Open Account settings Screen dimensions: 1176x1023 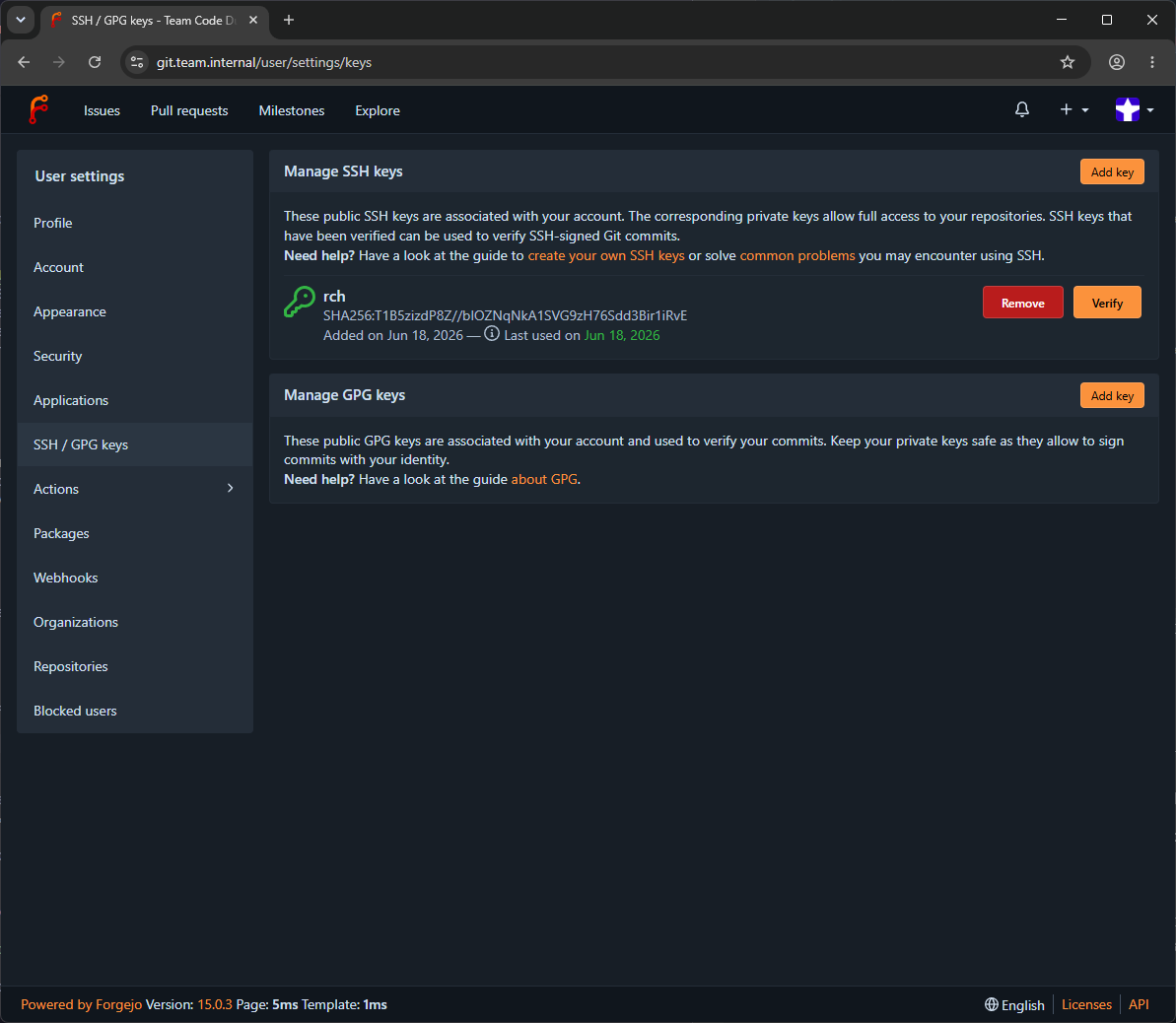135,267
